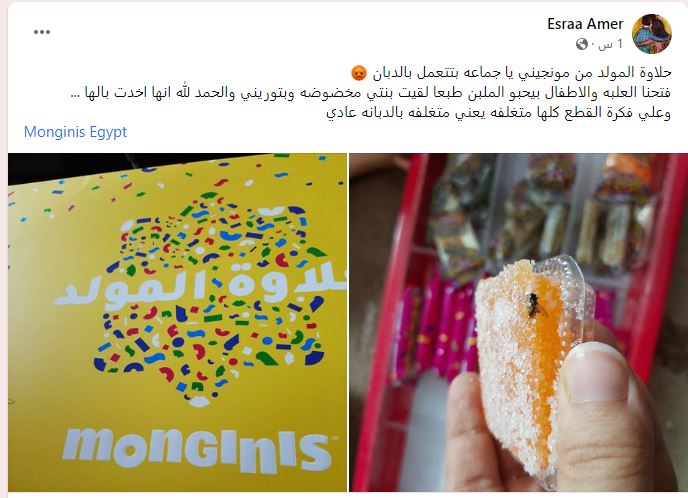Click the globe public privacy icon
The height and width of the screenshot is (498, 688).
pos(582,44)
